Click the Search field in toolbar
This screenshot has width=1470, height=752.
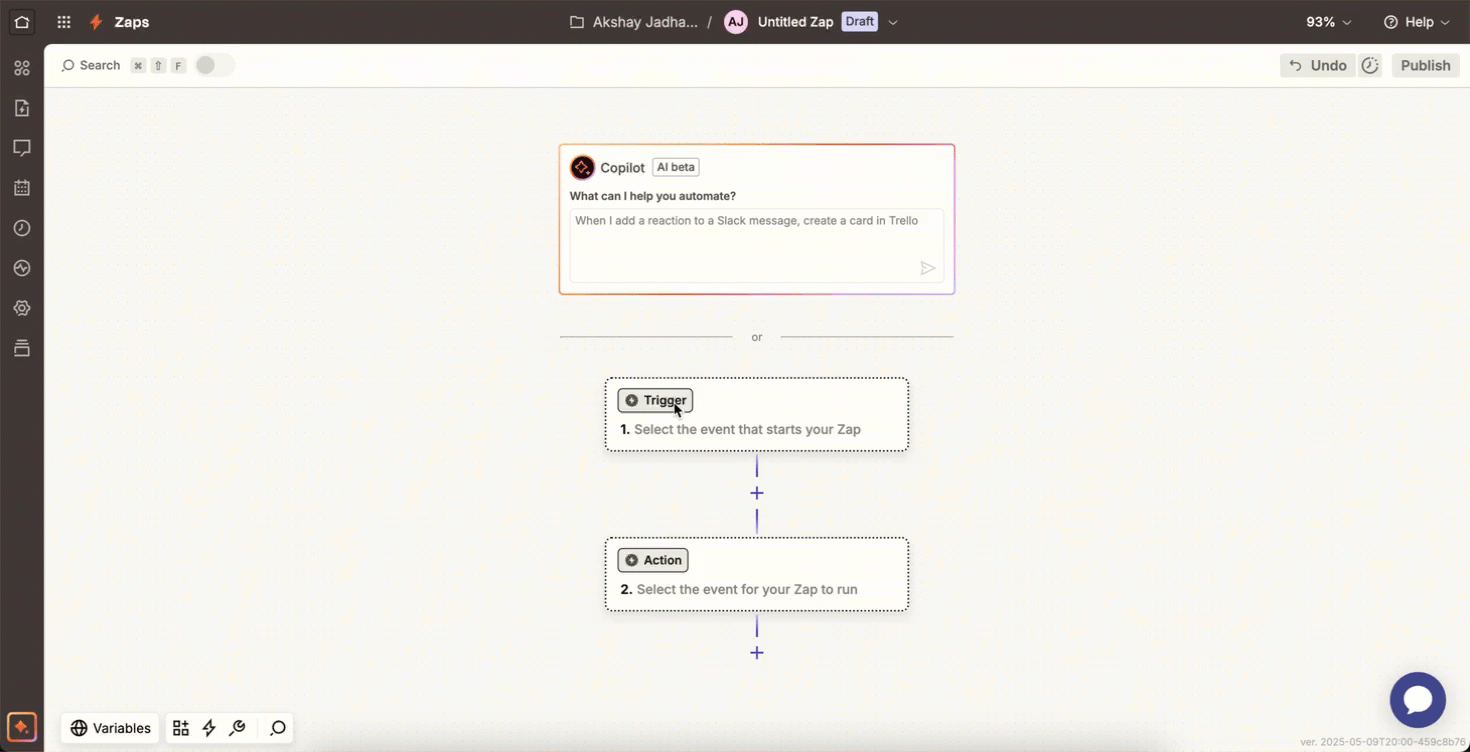(99, 65)
